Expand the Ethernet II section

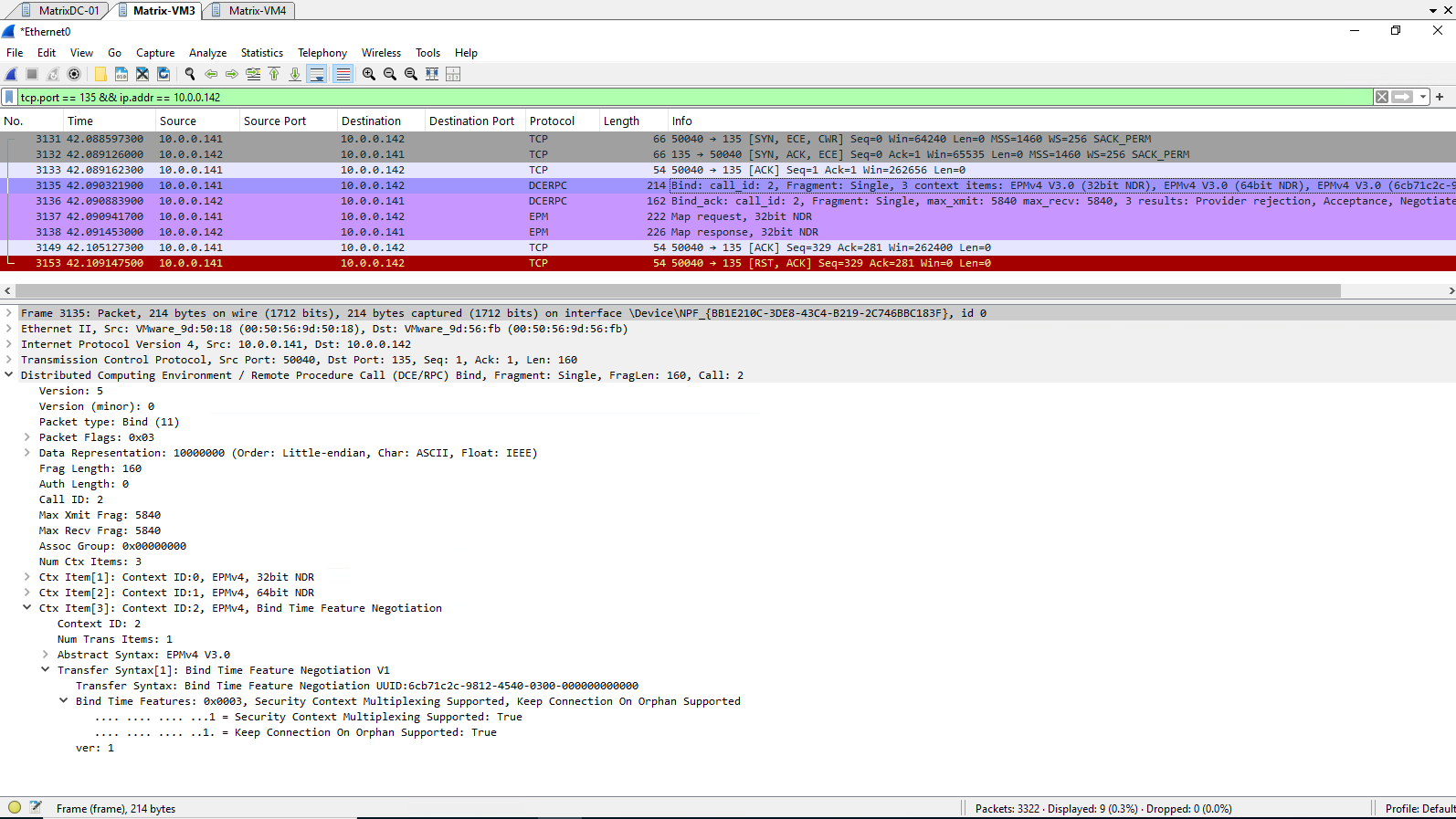pyautogui.click(x=9, y=329)
